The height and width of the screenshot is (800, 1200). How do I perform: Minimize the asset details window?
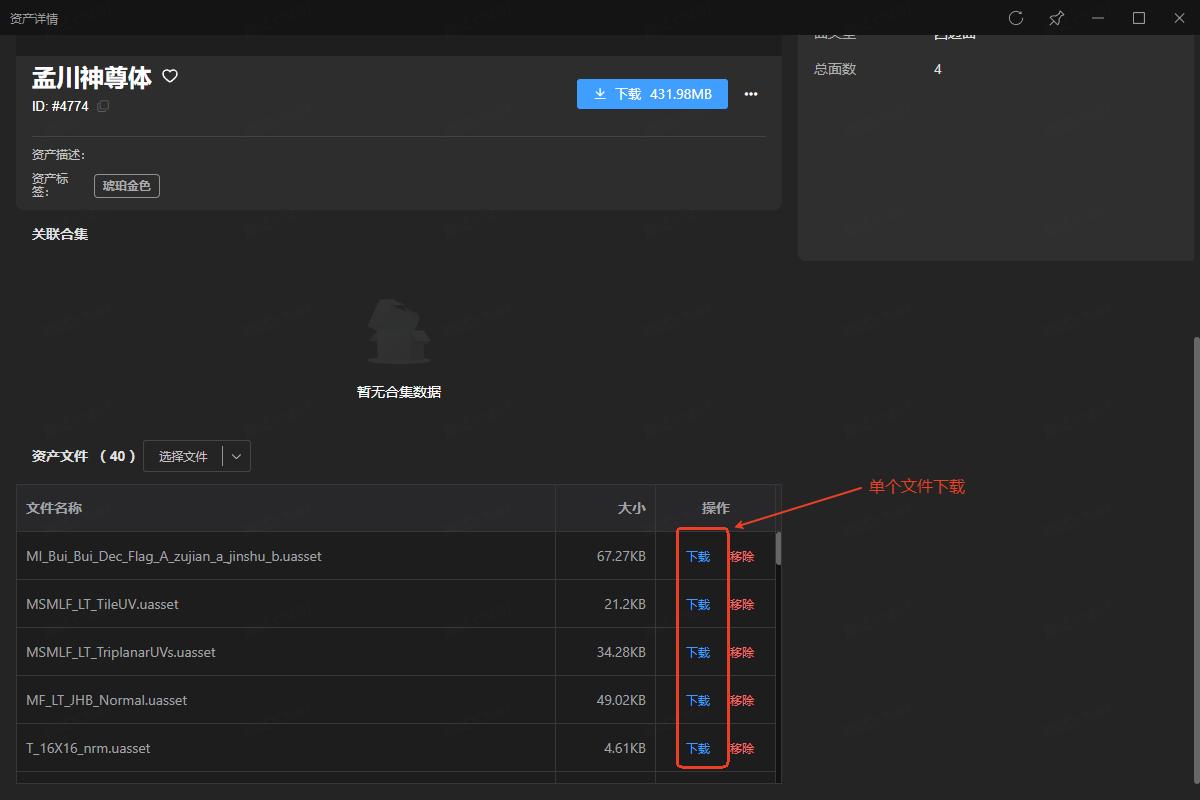click(x=1098, y=18)
